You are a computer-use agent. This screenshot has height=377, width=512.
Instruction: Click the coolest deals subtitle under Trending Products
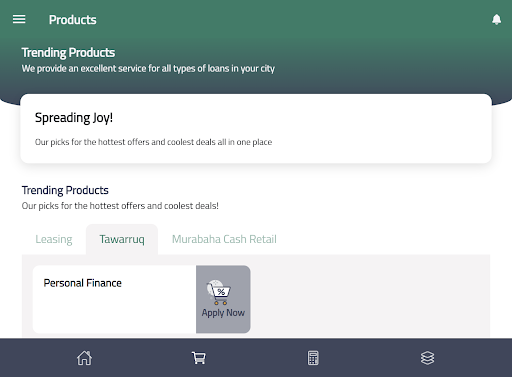[x=120, y=206]
